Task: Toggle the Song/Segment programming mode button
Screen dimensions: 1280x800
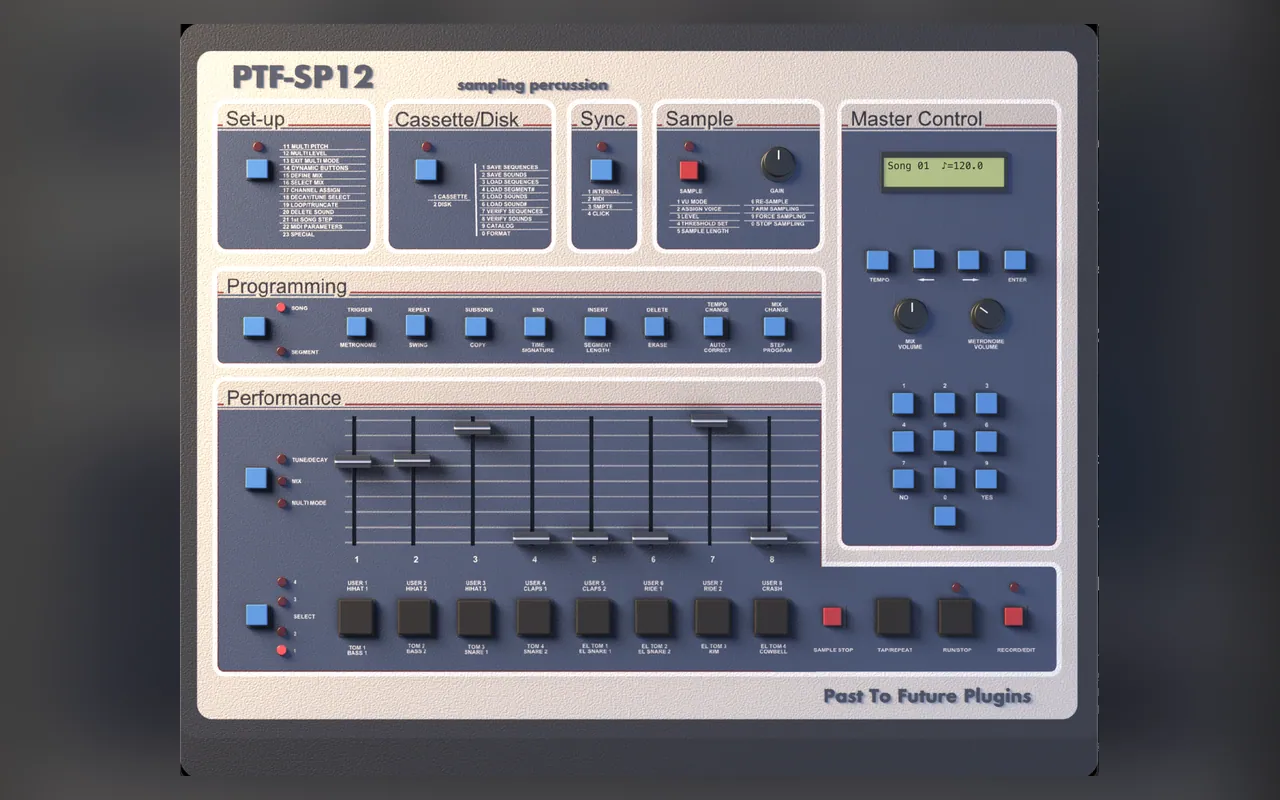Action: (255, 327)
